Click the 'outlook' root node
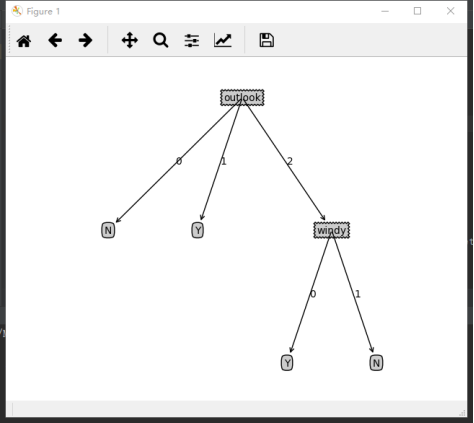Image resolution: width=474 pixels, height=423 pixels. coord(242,98)
